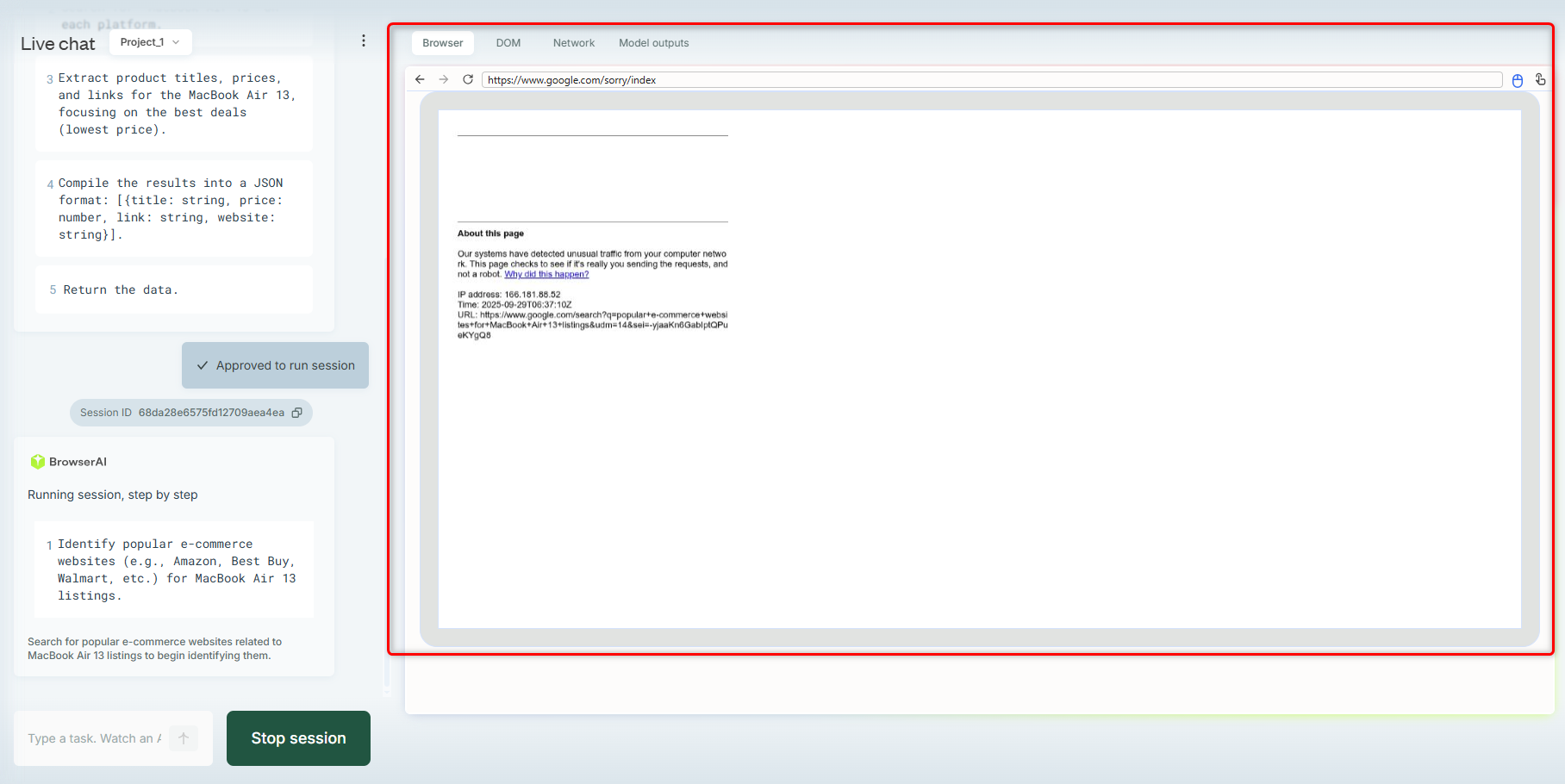The width and height of the screenshot is (1565, 784).
Task: Open the three-dot options menu beside Project_1
Action: coord(364,40)
